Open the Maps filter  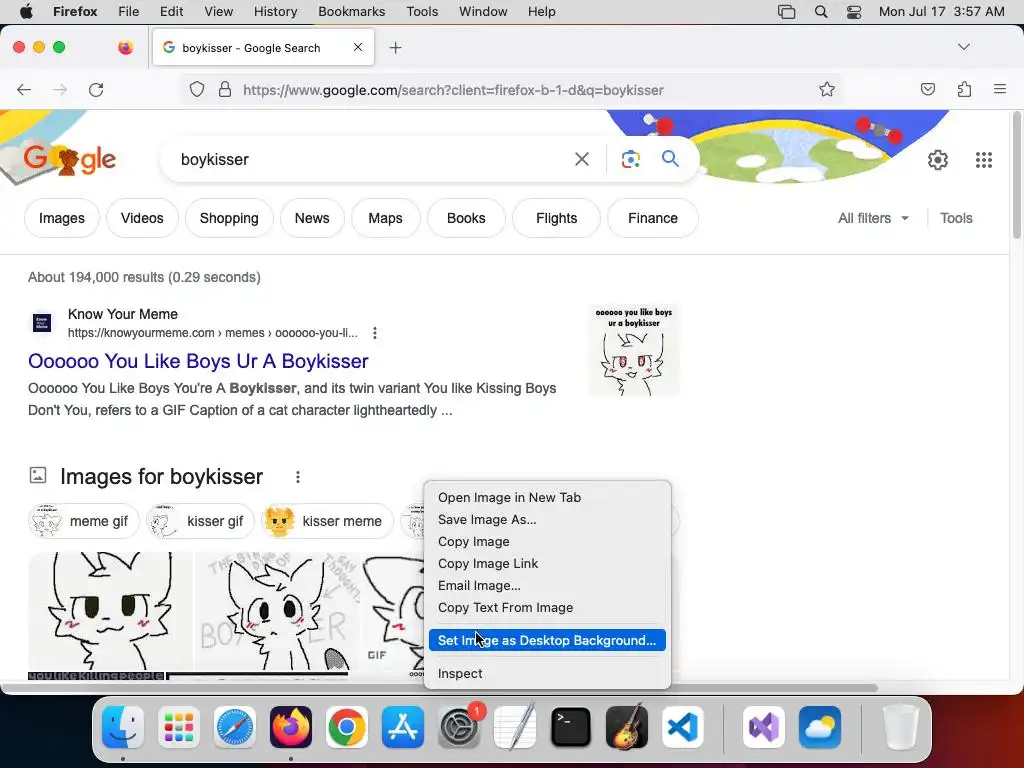pos(385,218)
